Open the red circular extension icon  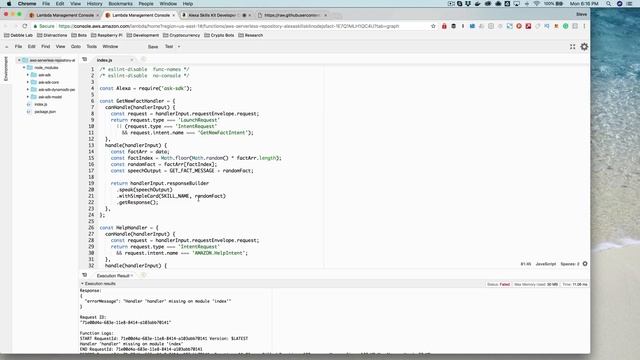[519, 26]
